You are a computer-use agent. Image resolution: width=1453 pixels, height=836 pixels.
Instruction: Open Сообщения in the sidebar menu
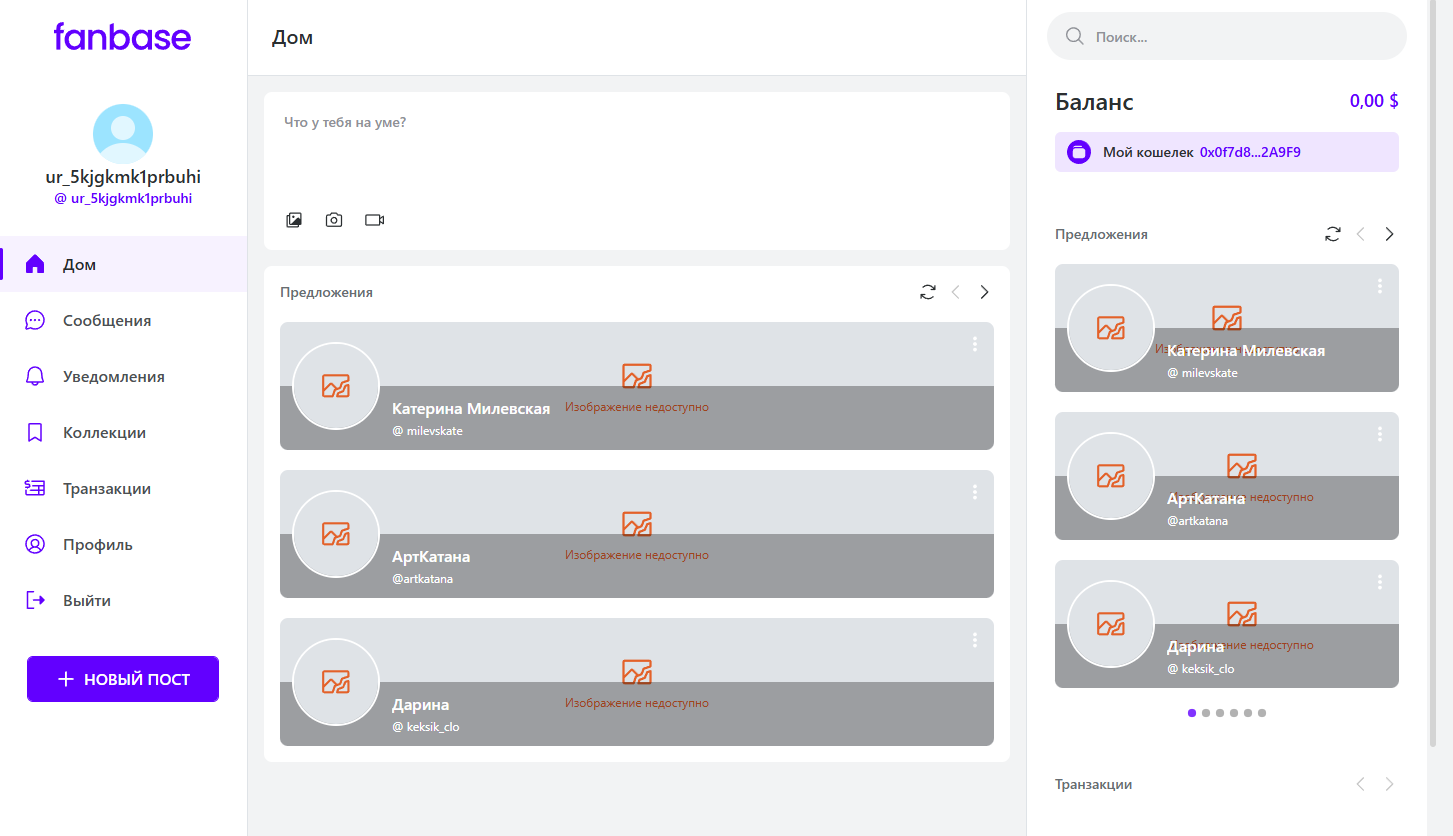point(107,321)
